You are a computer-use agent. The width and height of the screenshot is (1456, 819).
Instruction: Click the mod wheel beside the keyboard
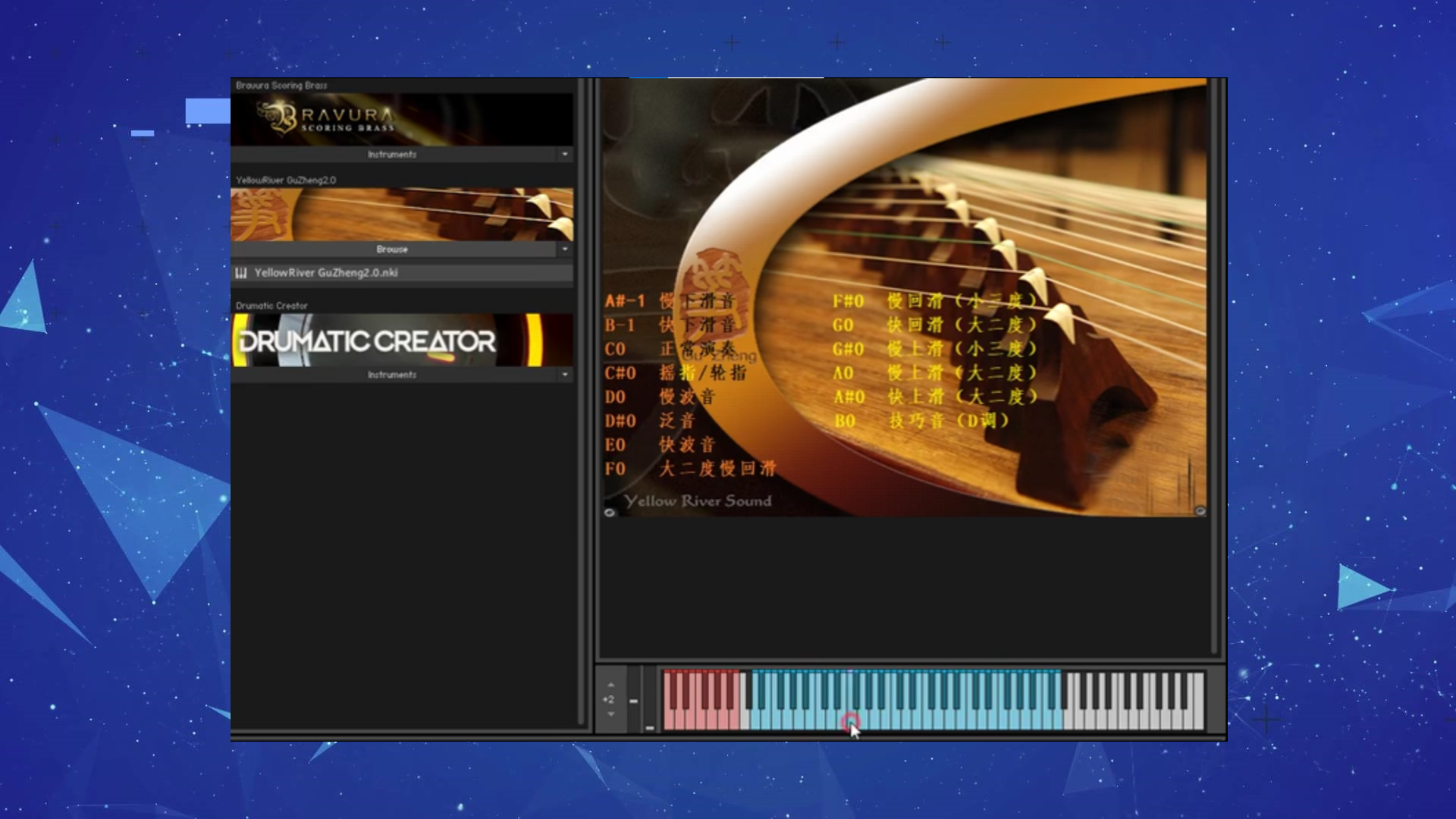pyautogui.click(x=650, y=700)
